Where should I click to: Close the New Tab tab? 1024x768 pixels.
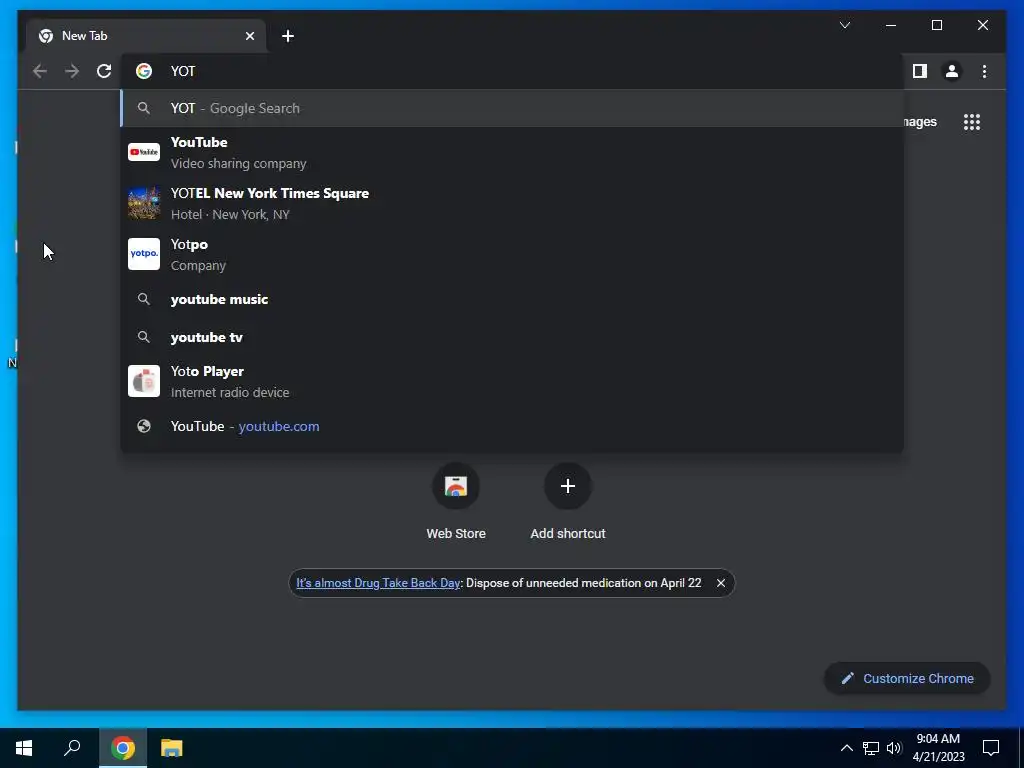249,36
